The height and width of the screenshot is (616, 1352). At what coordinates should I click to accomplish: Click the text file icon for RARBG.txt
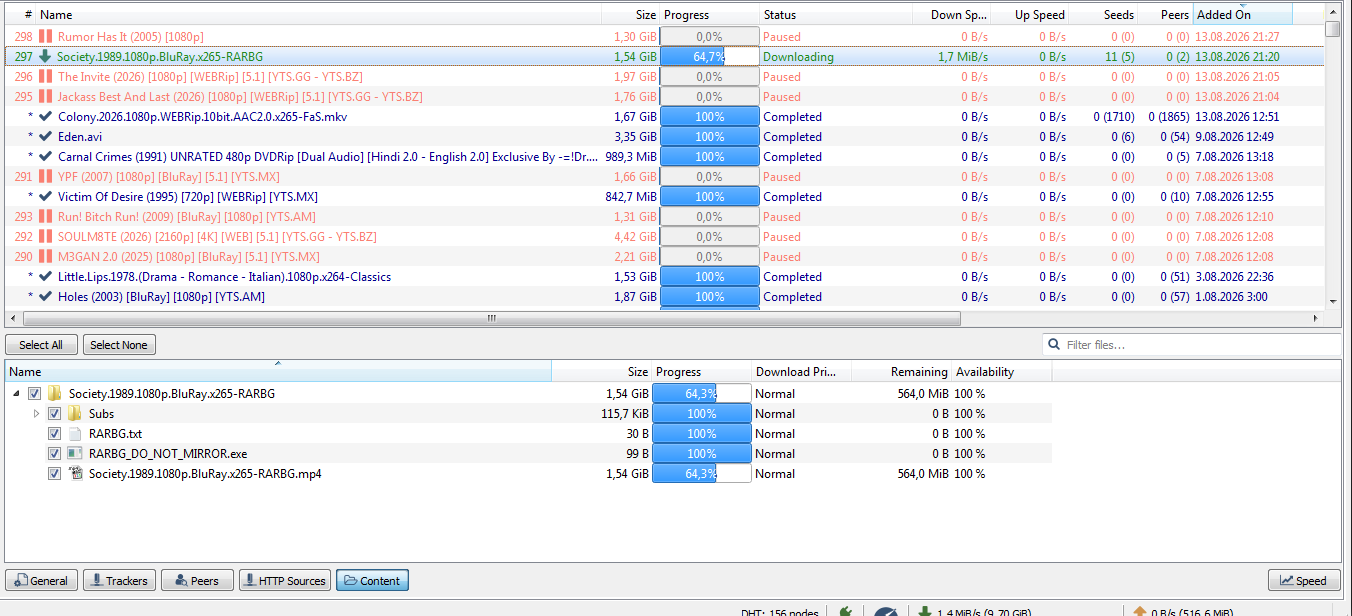coord(75,433)
